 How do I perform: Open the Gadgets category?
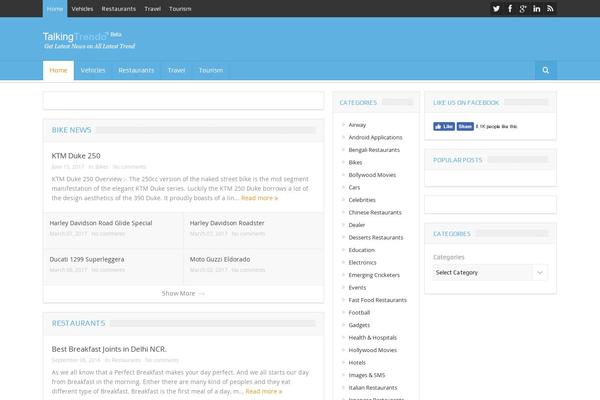359,325
